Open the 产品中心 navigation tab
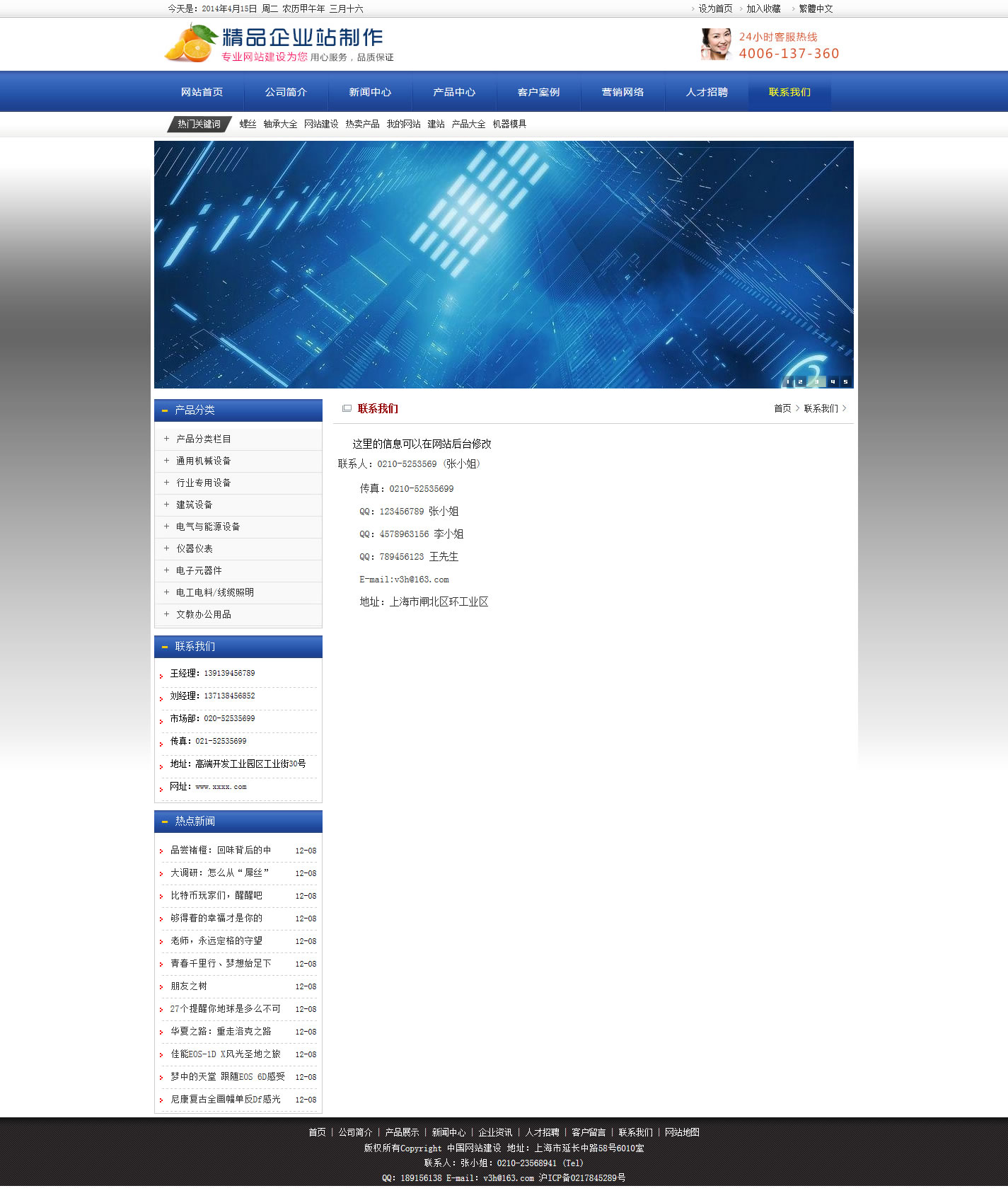The height and width of the screenshot is (1198, 1008). click(x=454, y=92)
